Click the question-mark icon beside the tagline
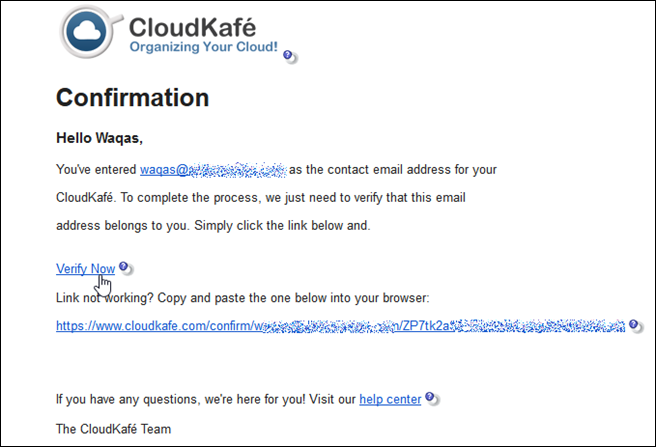Viewport: 656px width, 447px height. pyautogui.click(x=290, y=57)
